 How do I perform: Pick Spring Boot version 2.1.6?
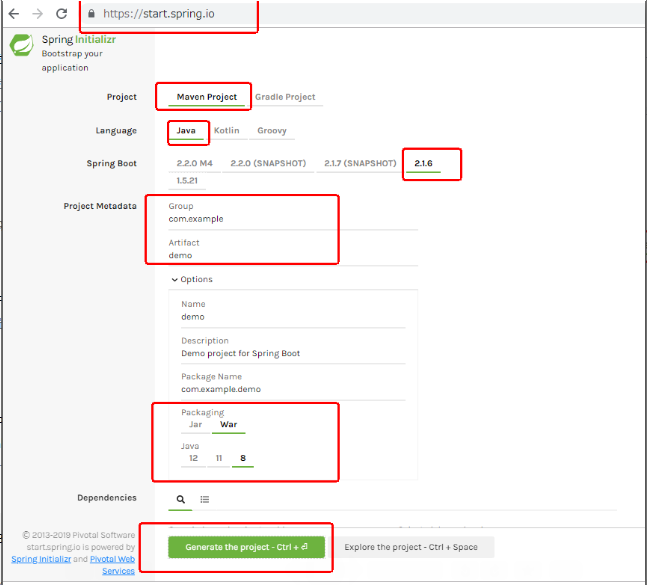pos(423,163)
